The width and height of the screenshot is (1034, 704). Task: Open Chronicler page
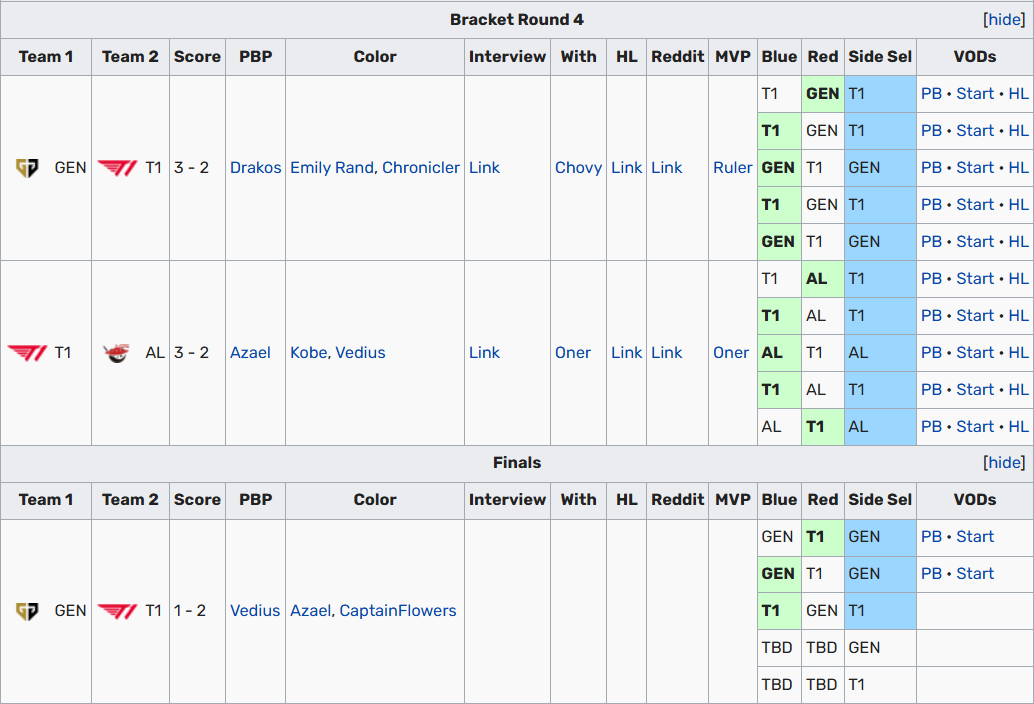coord(421,168)
